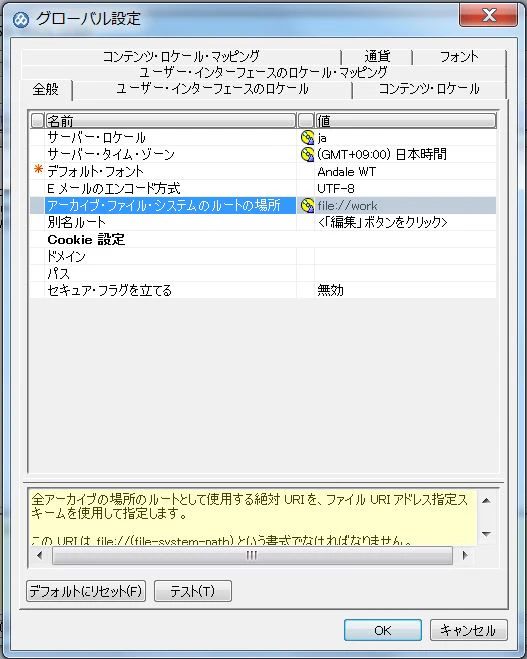Click the Cookie 設定 heading
Image resolution: width=527 pixels, height=659 pixels.
[86, 240]
